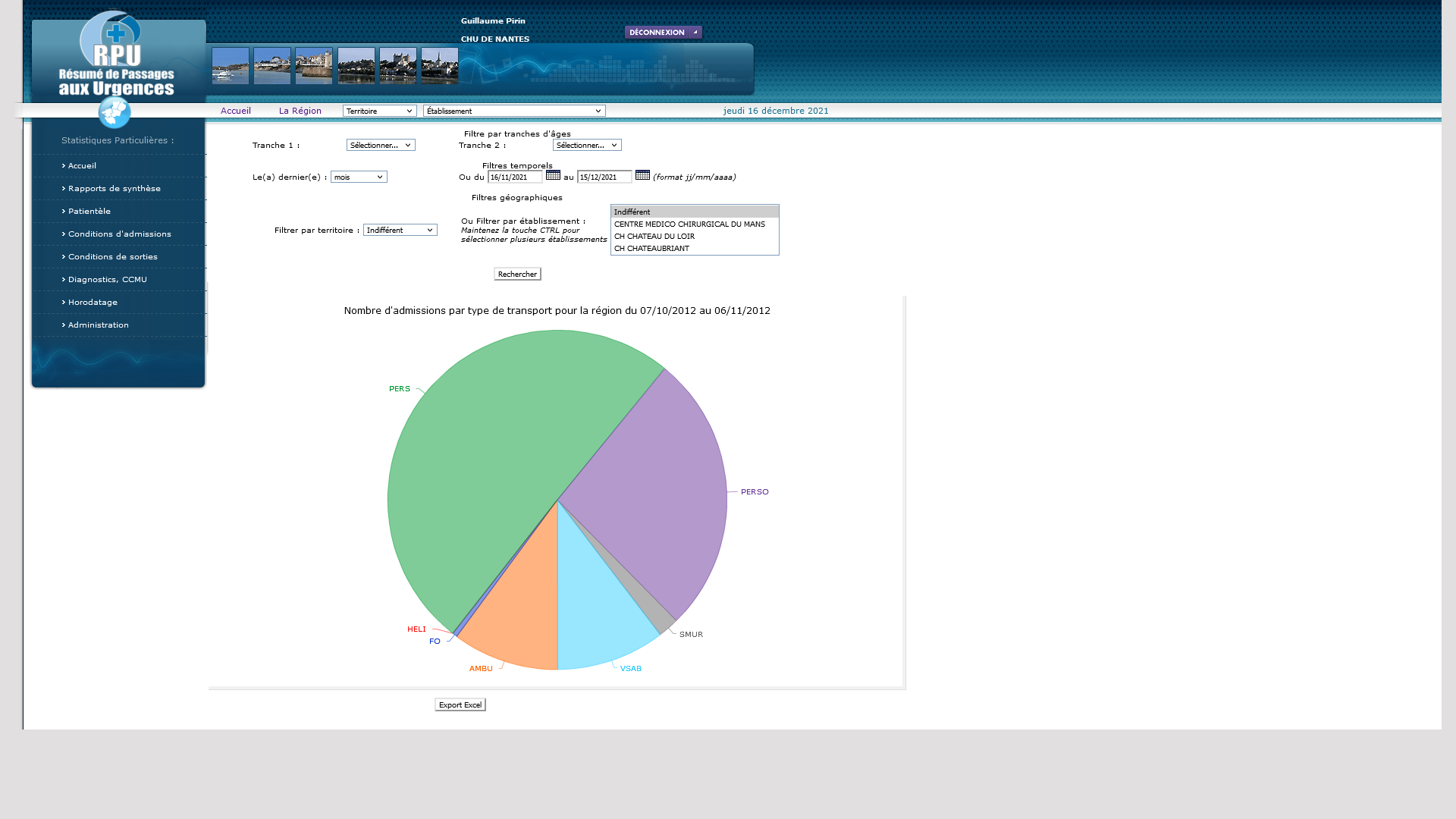This screenshot has height=819, width=1456.
Task: Expand the Tranche 2 age selector
Action: pos(587,145)
